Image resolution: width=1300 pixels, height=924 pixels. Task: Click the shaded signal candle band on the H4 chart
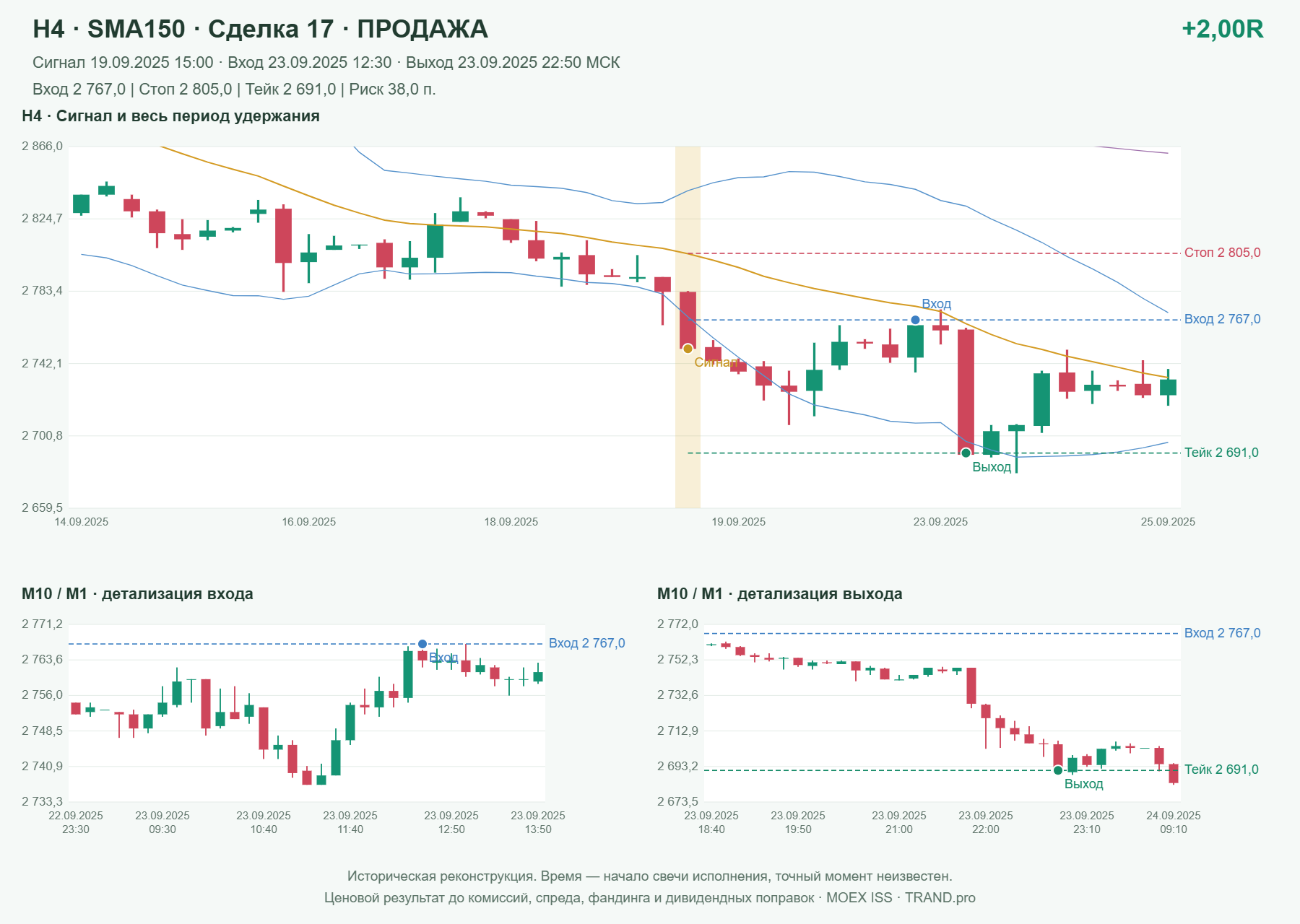(x=688, y=327)
